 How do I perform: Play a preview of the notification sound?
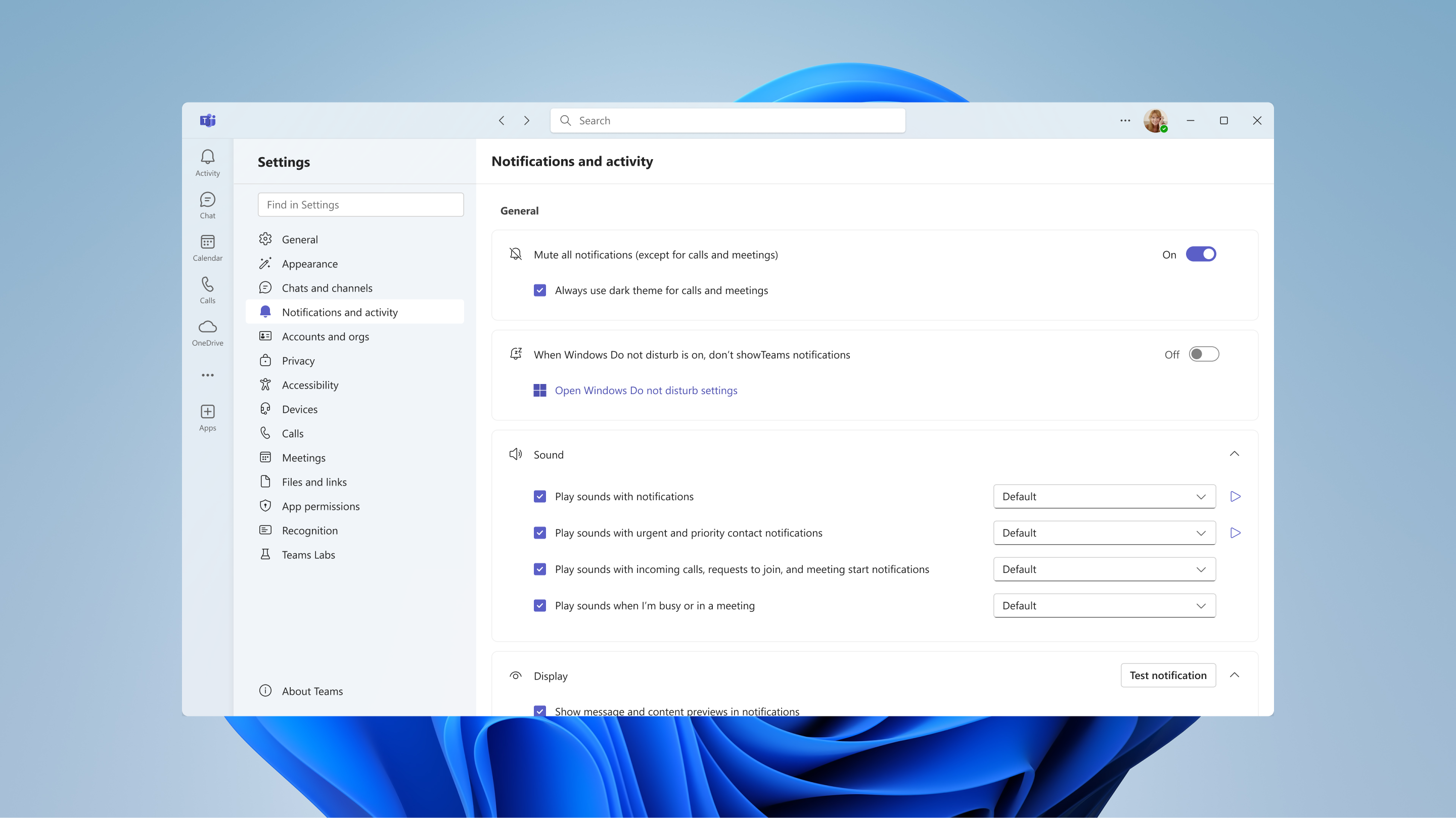pyautogui.click(x=1236, y=496)
